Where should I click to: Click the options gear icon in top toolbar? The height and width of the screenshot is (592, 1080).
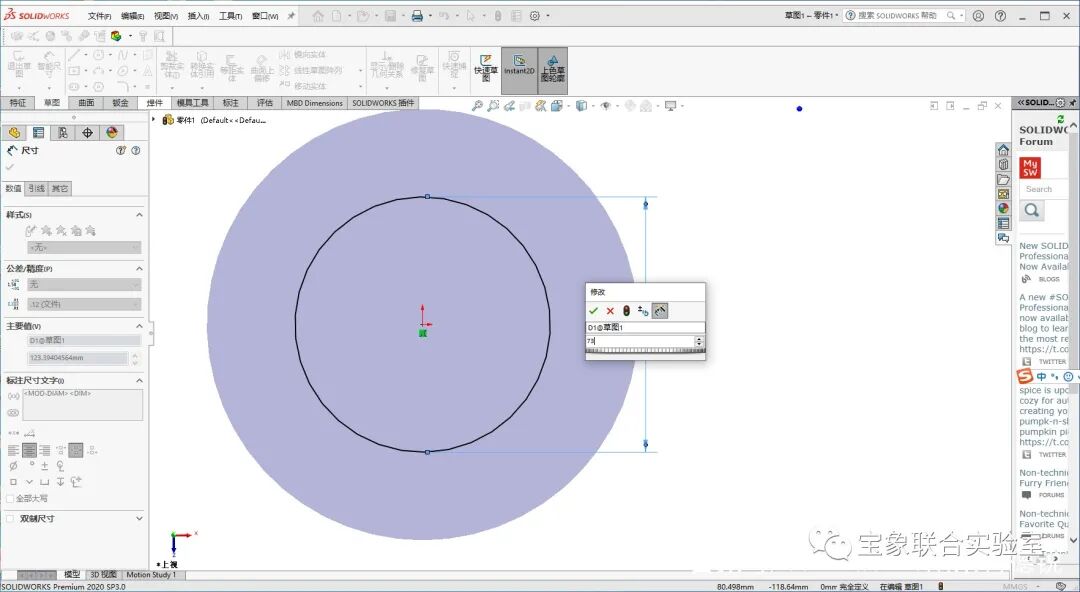coord(535,16)
